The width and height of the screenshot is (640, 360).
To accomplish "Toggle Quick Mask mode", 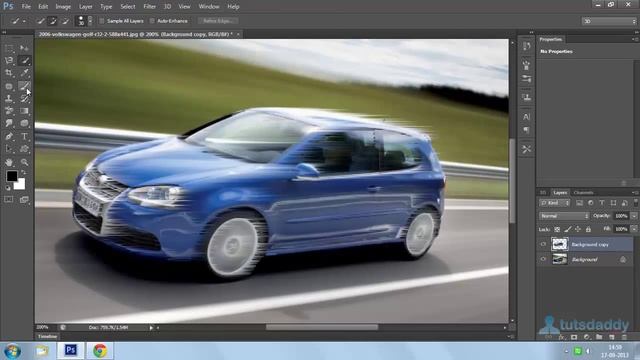I will click(9, 200).
